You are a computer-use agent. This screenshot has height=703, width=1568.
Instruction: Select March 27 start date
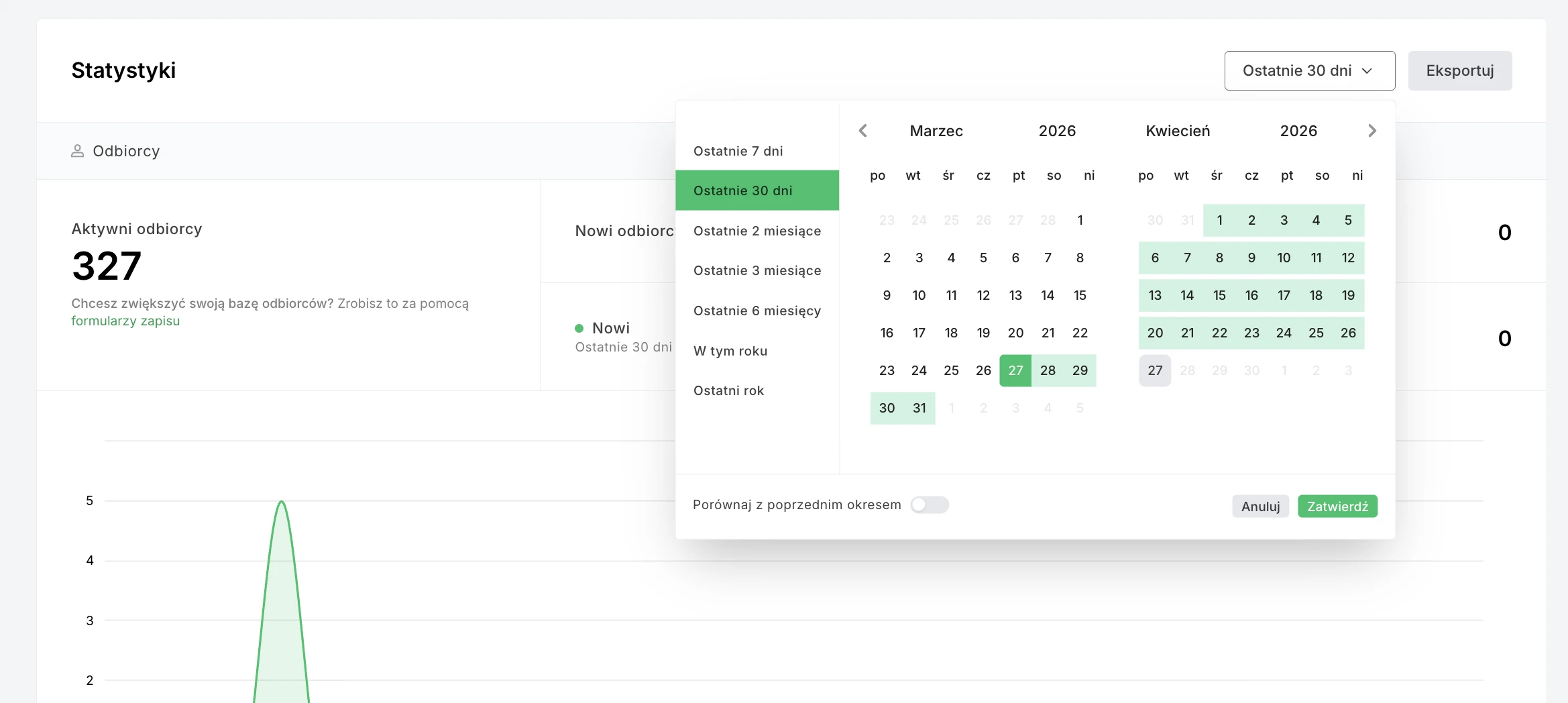pos(1015,370)
